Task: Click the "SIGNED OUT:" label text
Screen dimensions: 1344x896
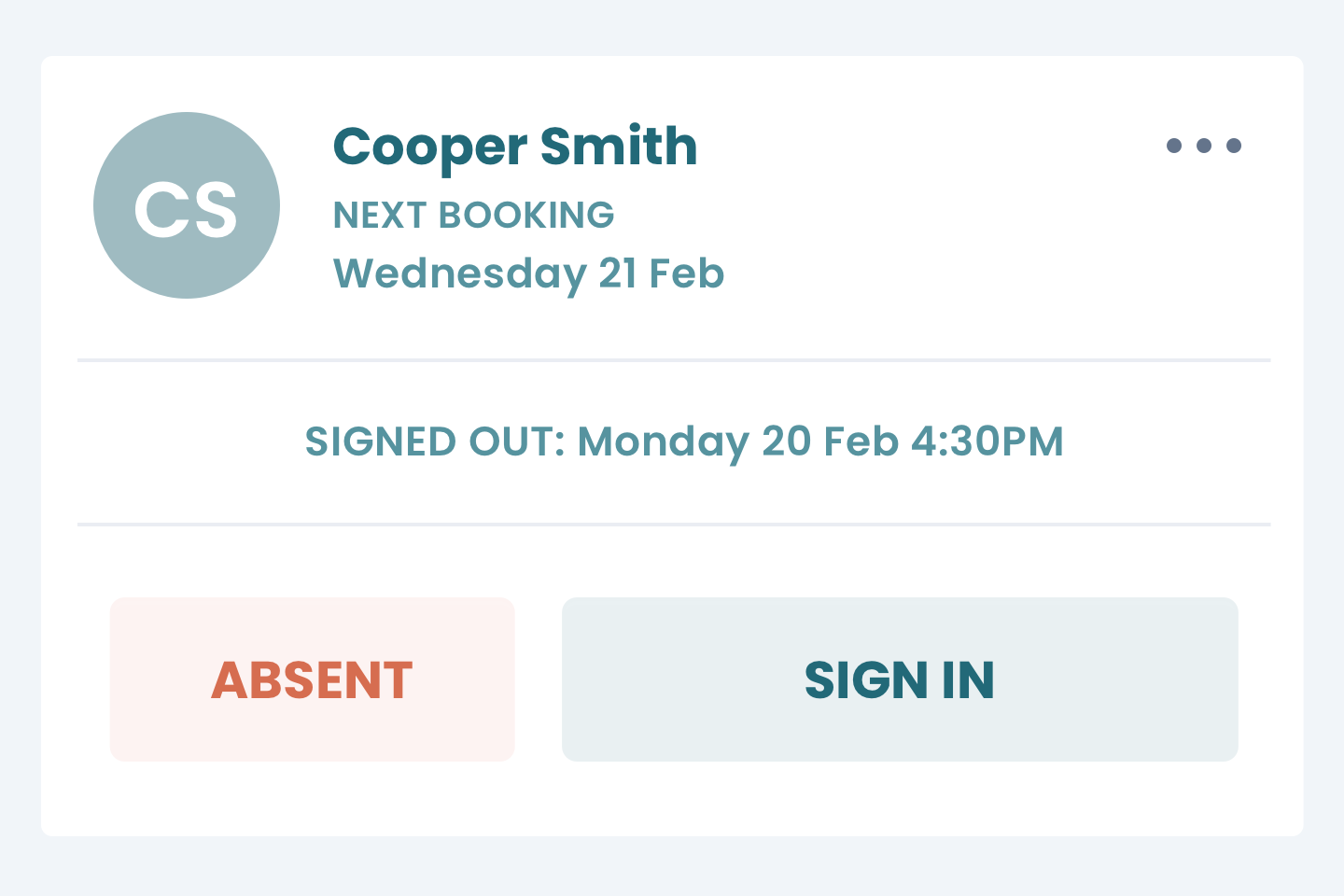Action: point(435,442)
